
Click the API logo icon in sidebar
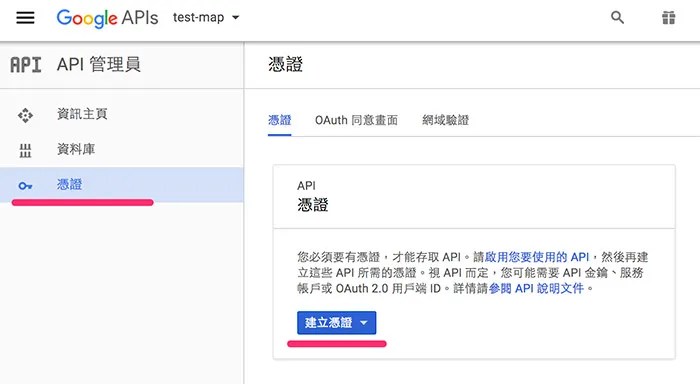26,65
